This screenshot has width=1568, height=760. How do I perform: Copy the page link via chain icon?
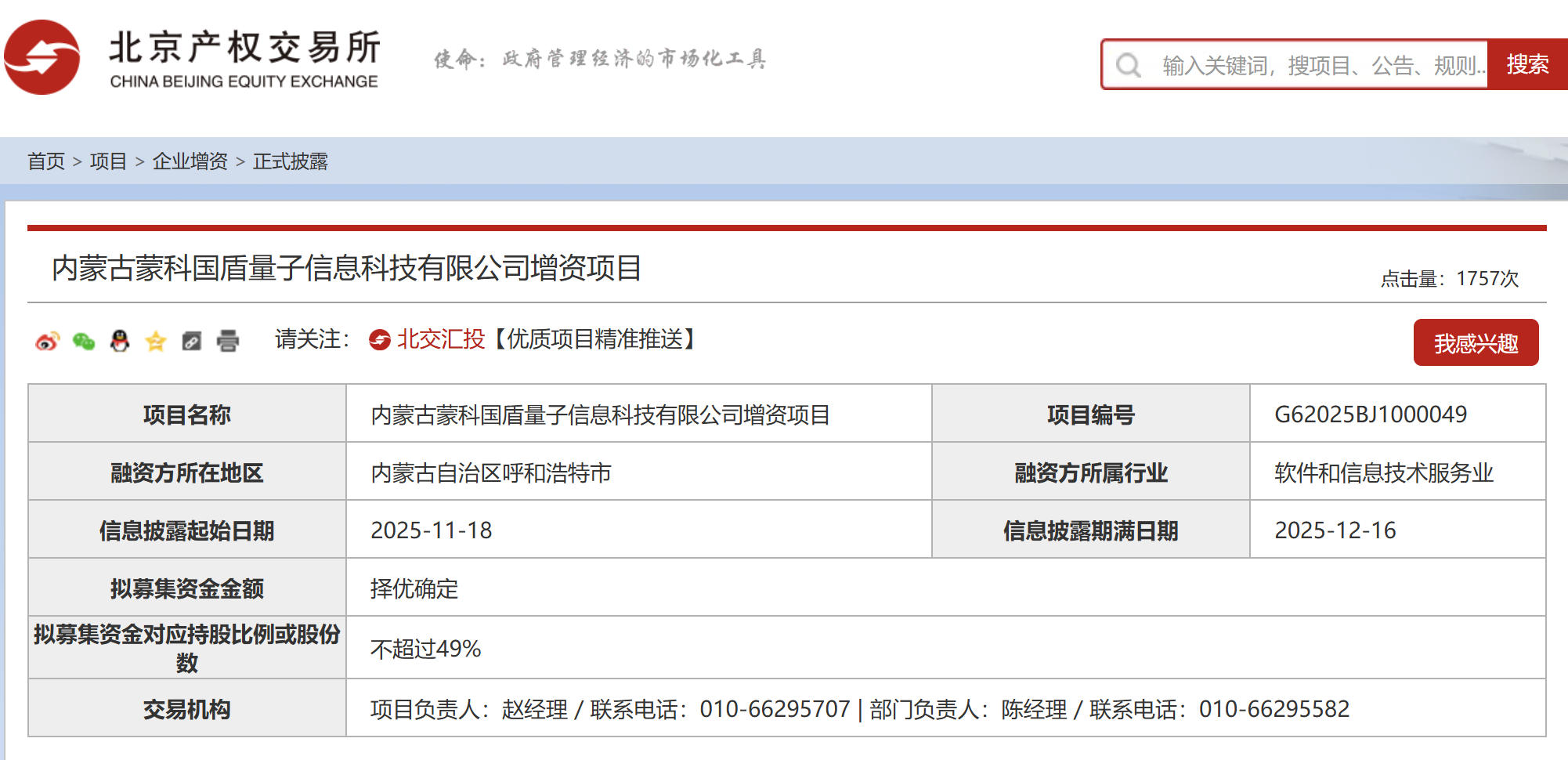(x=192, y=341)
